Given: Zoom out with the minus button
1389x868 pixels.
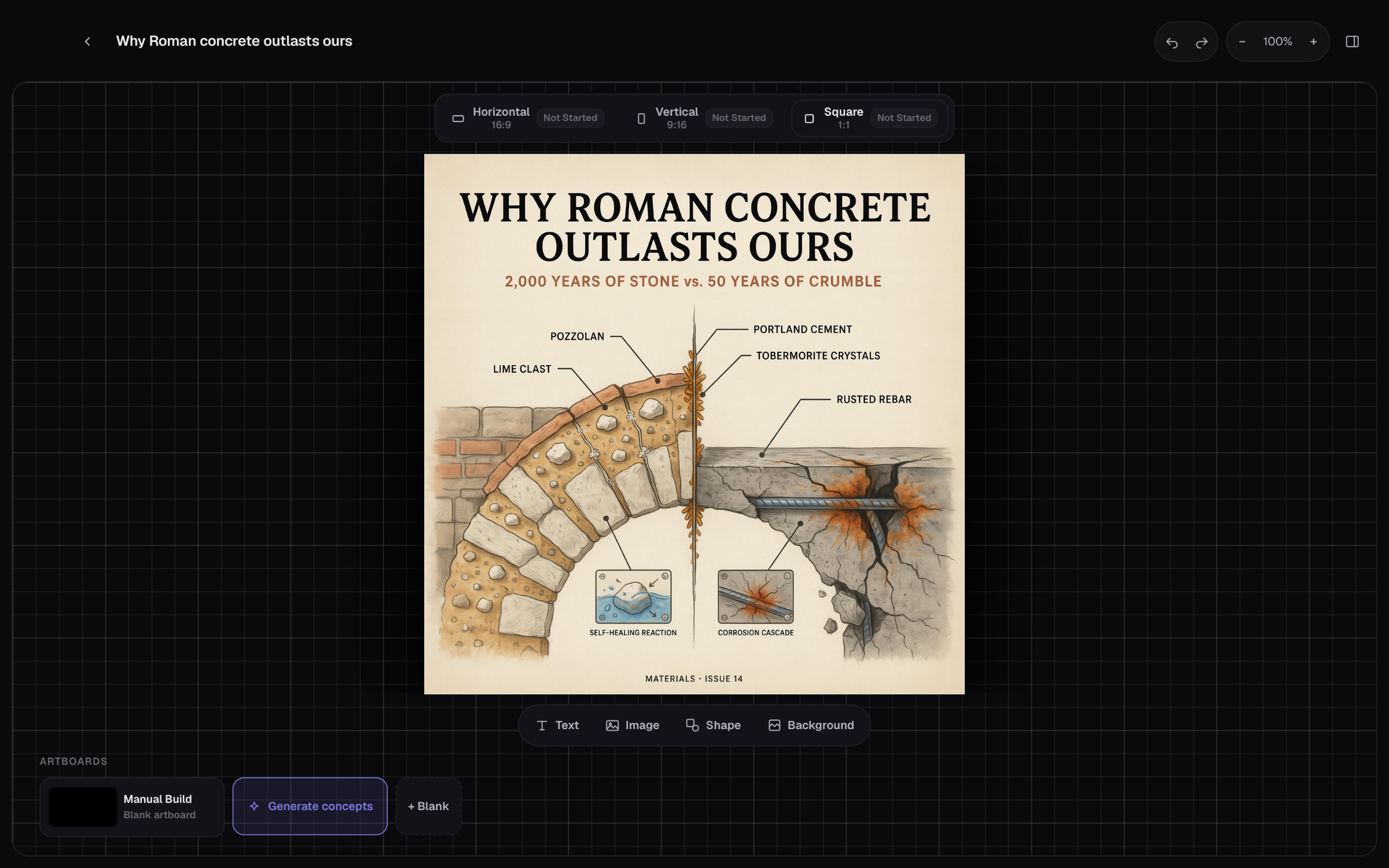Looking at the screenshot, I should pos(1242,42).
